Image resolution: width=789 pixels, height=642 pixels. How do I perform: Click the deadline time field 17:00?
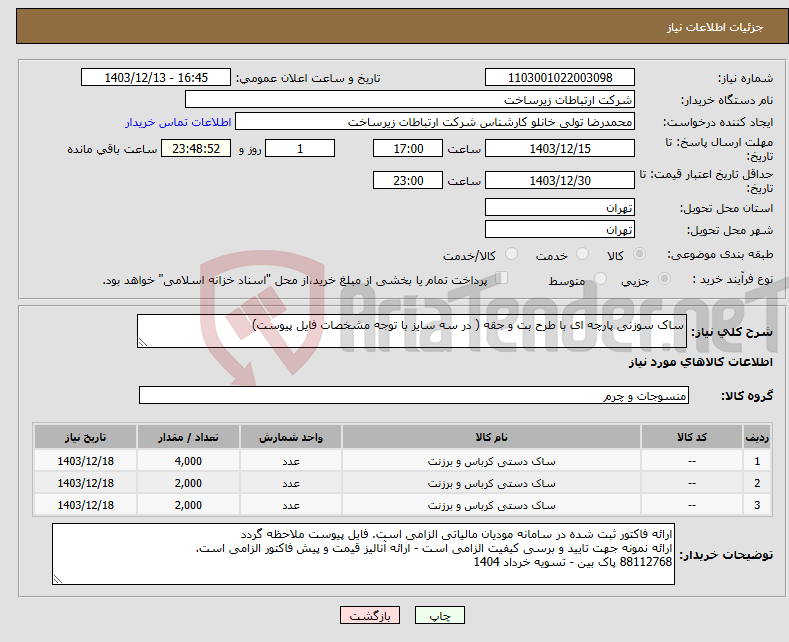(408, 148)
